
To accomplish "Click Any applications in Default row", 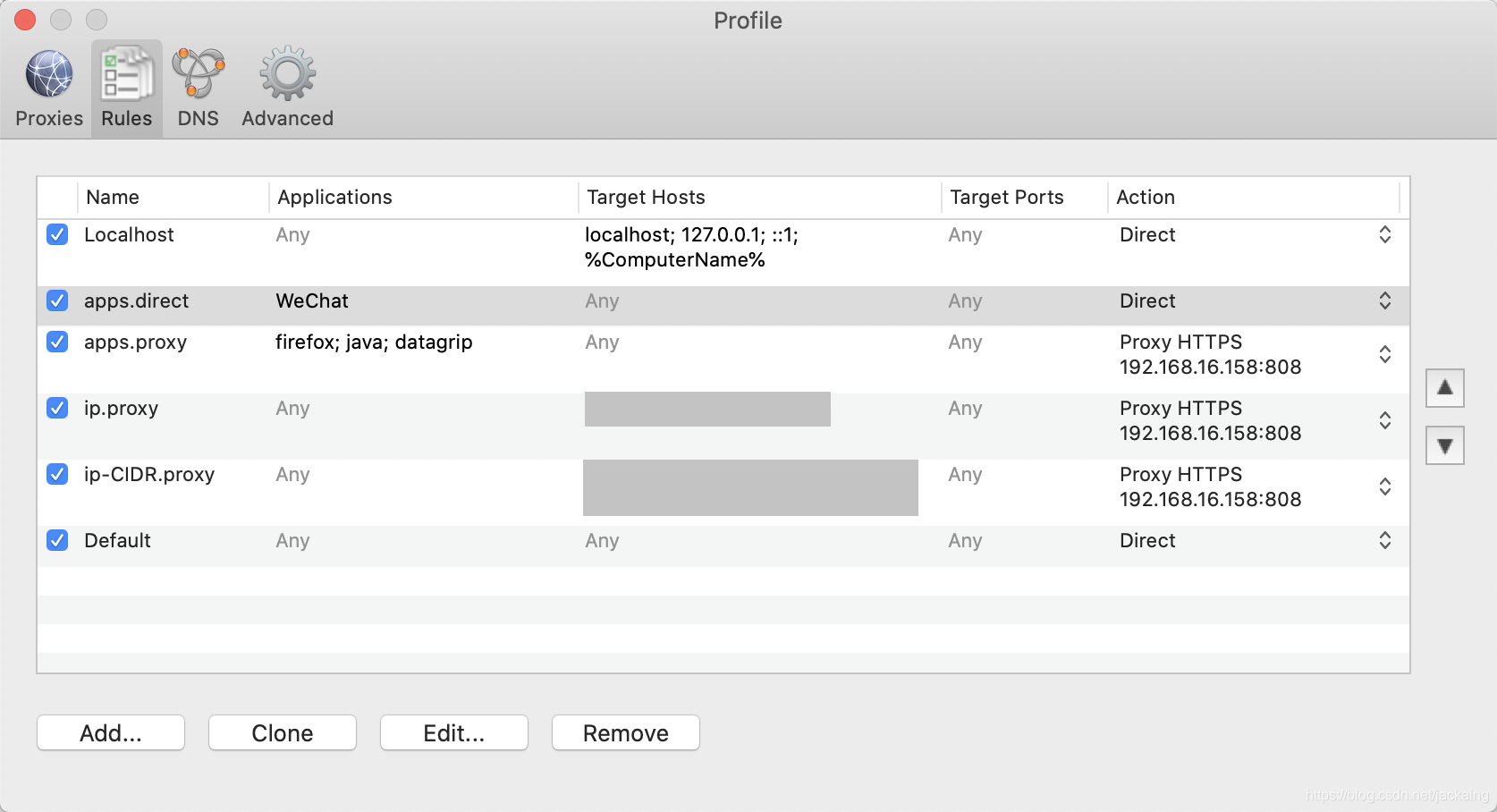I will (x=292, y=540).
